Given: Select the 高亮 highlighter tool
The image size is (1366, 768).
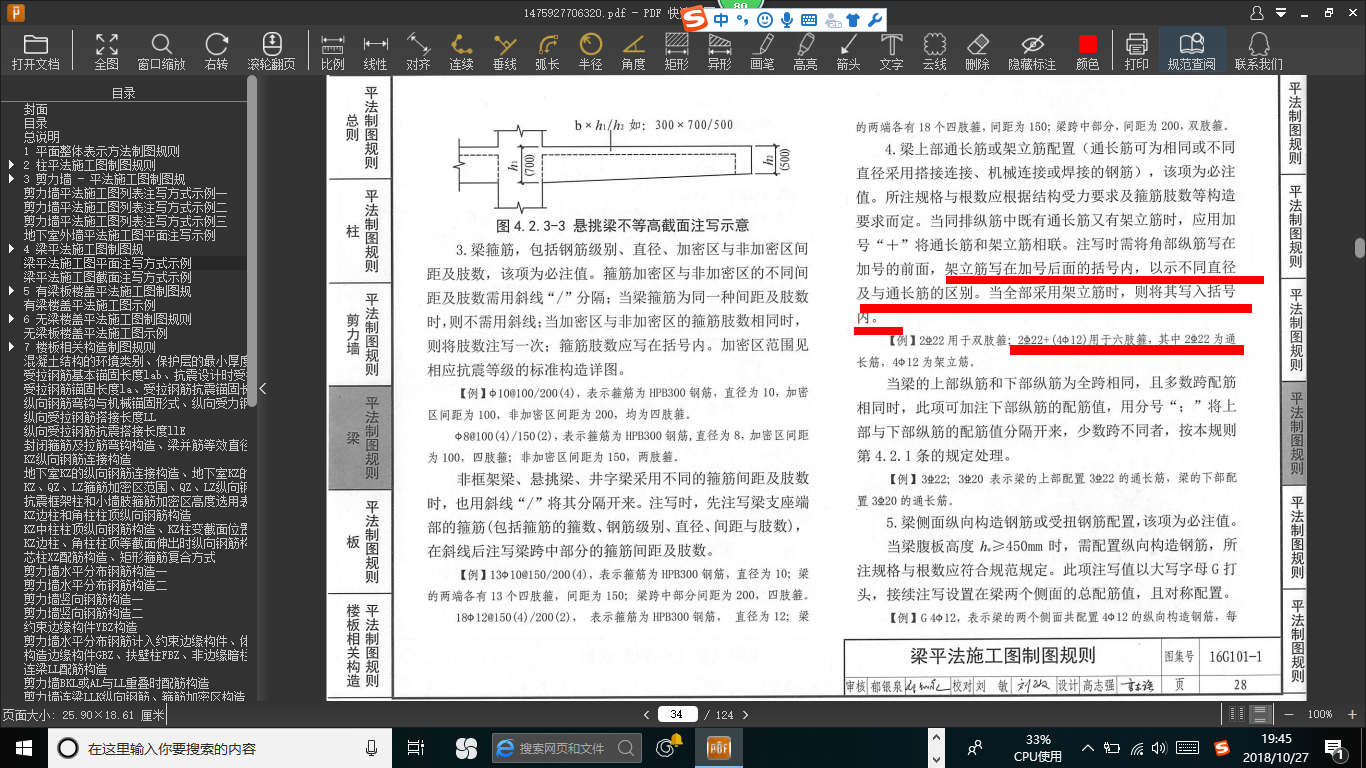Looking at the screenshot, I should (x=805, y=52).
